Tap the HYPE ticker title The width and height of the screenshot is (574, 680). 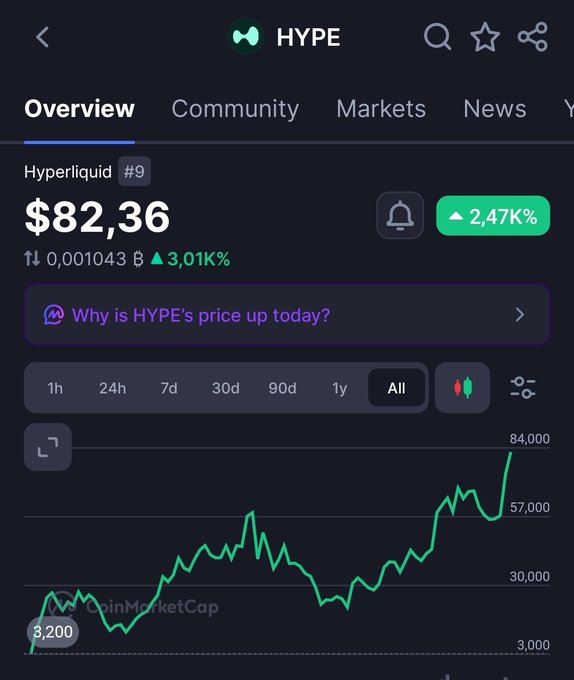click(x=308, y=37)
